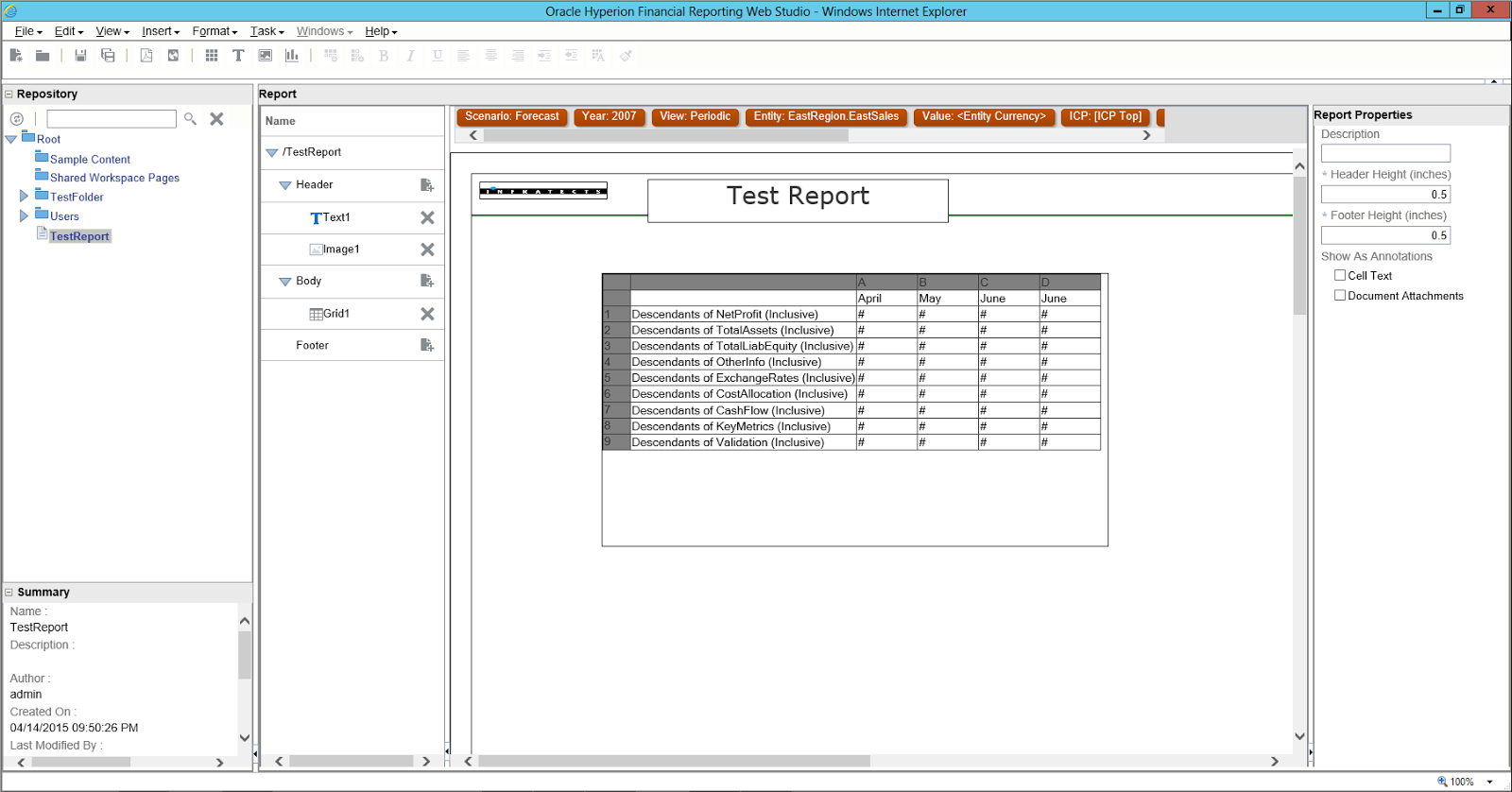Open the Help menu
Image resolution: width=1512 pixels, height=792 pixels.
381,31
